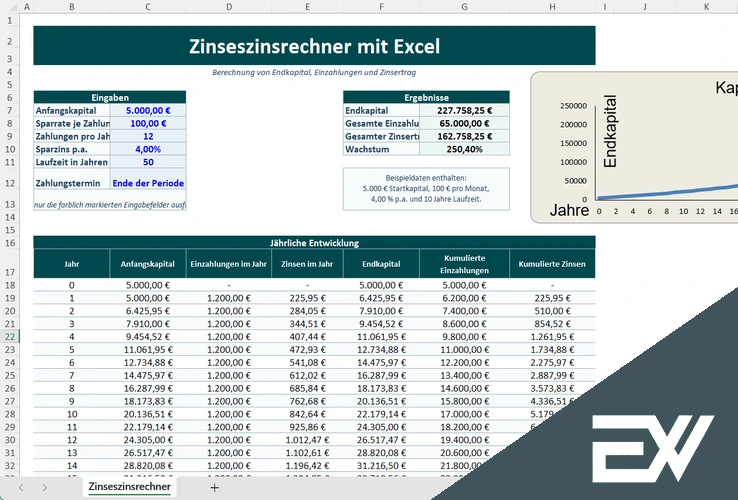Click the previous sheet navigation arrow
This screenshot has height=500, width=738.
tap(19, 488)
